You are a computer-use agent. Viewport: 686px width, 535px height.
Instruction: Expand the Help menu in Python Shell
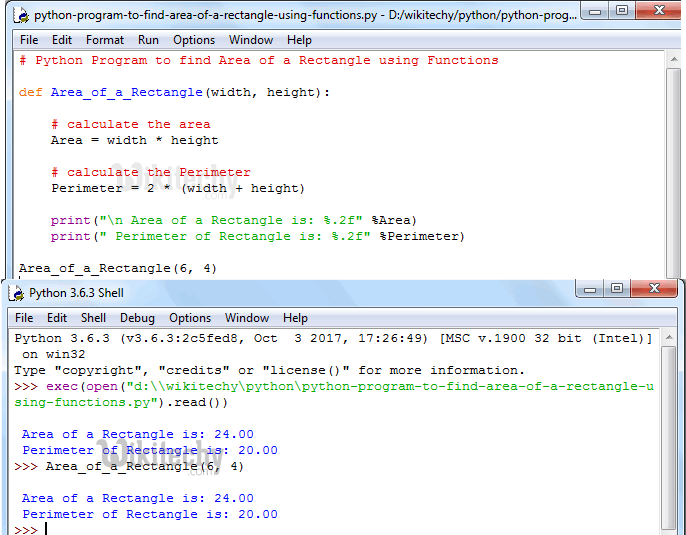295,318
